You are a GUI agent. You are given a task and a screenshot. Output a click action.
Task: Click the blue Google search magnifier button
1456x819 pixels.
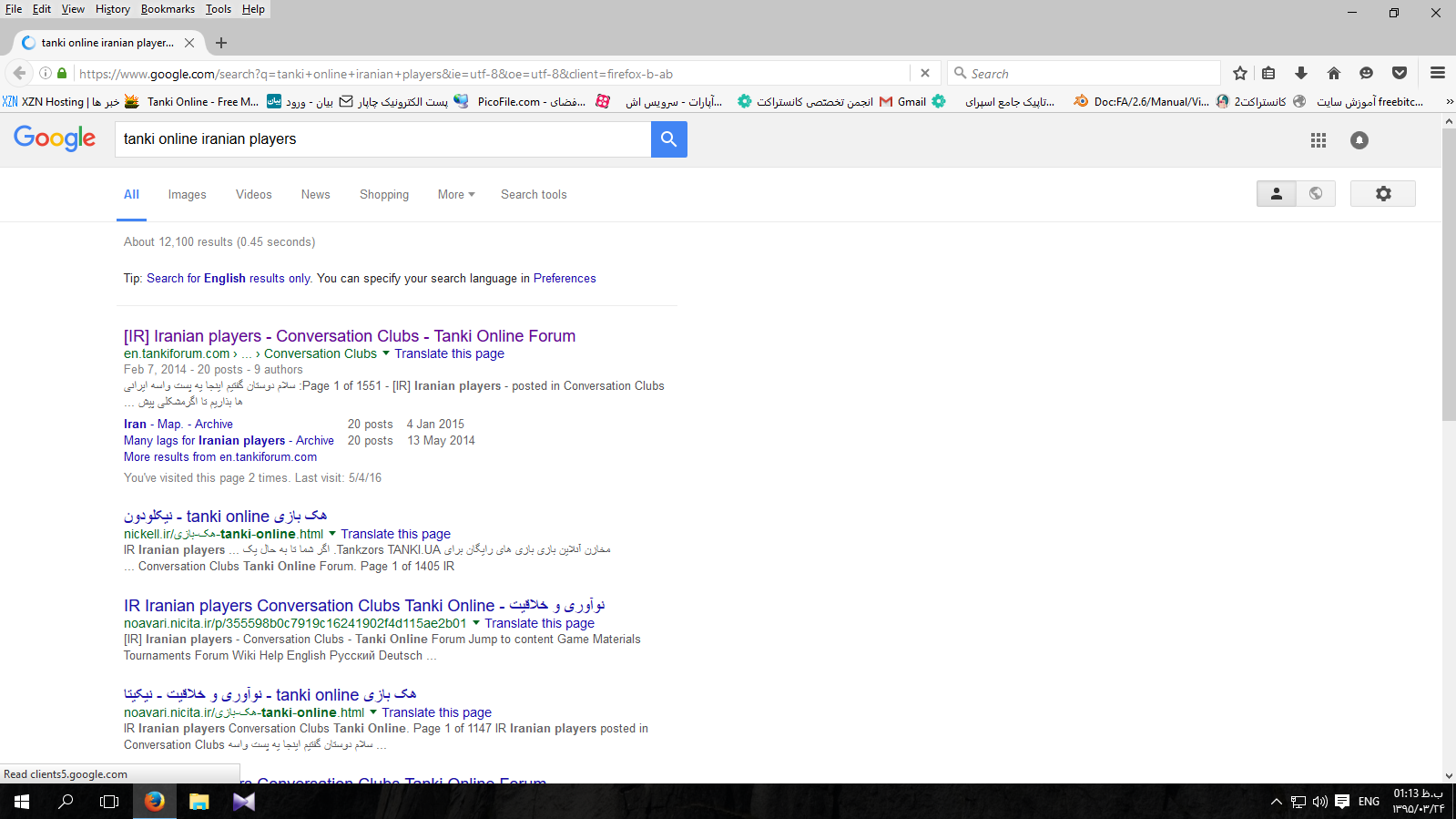[668, 139]
